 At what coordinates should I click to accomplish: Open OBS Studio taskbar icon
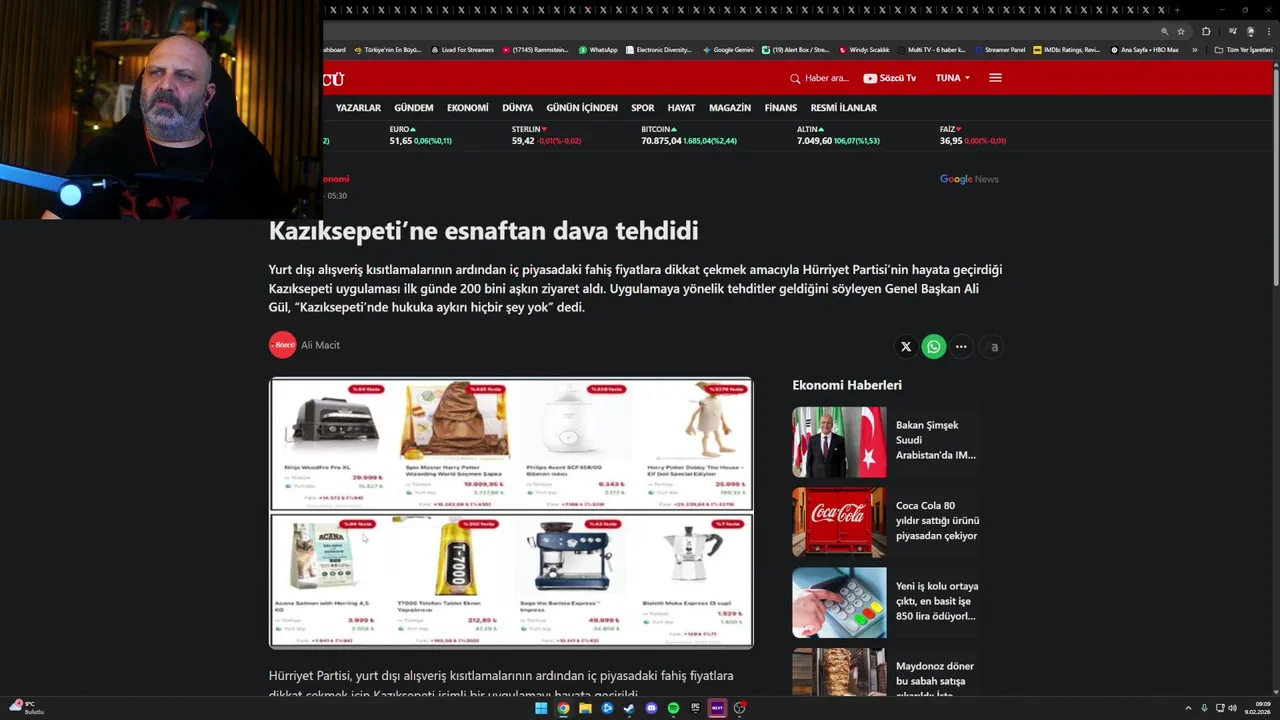739,708
